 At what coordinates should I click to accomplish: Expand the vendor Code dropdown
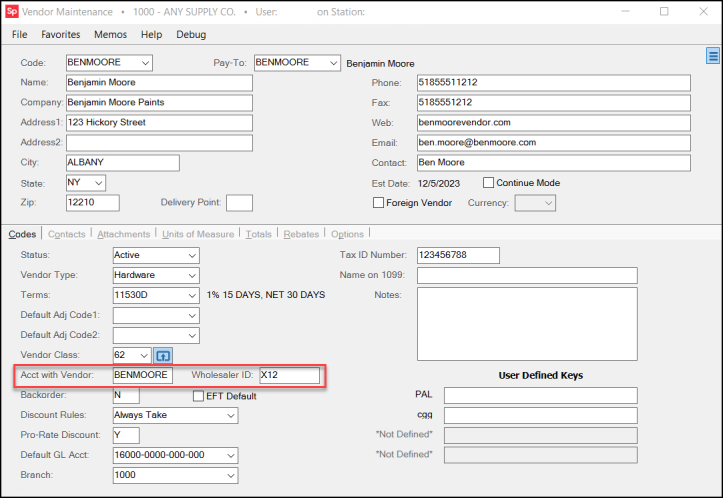[145, 63]
